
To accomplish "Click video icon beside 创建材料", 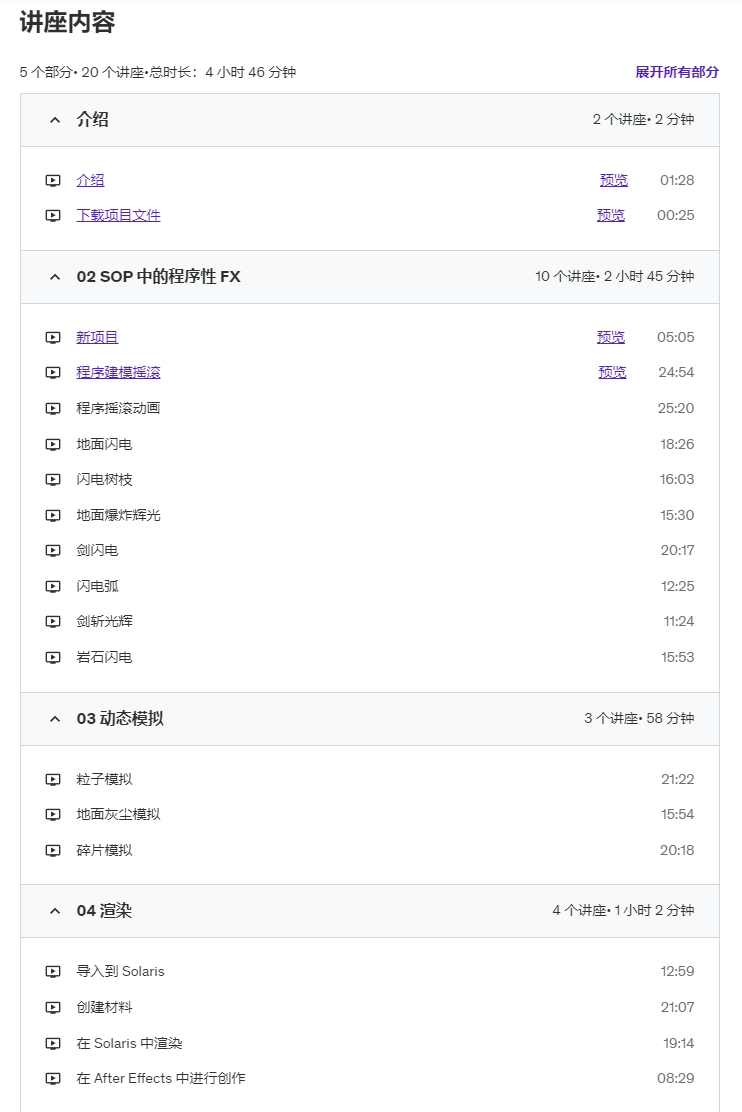I will click(53, 1007).
